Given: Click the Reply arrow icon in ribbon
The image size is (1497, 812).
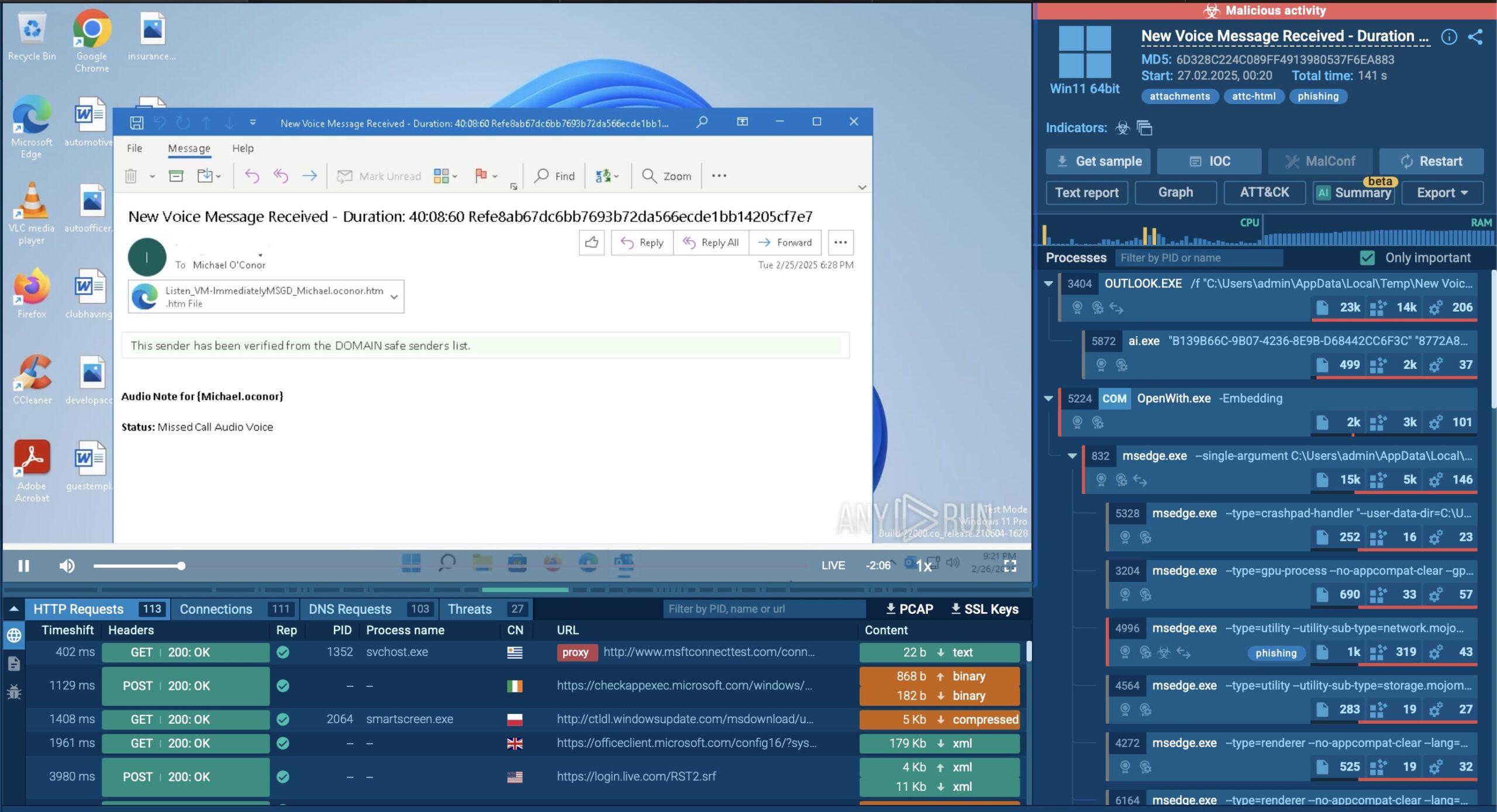Looking at the screenshot, I should point(252,176).
